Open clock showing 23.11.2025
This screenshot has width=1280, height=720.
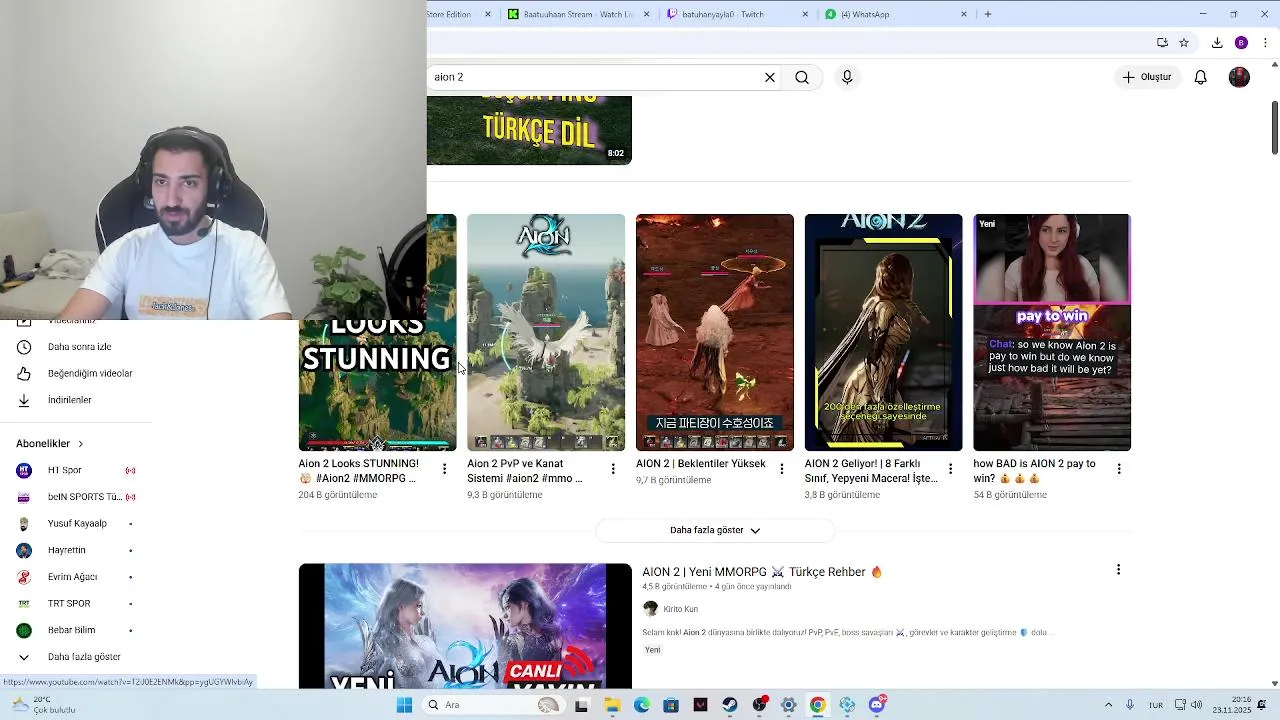tap(1232, 705)
